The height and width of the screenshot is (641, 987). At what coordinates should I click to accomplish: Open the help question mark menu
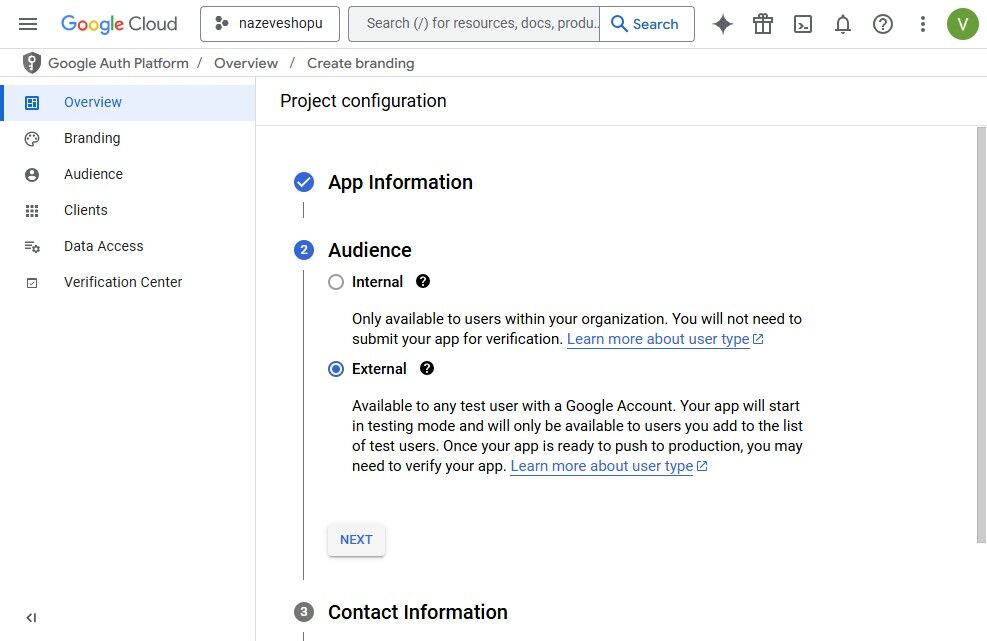(x=883, y=24)
